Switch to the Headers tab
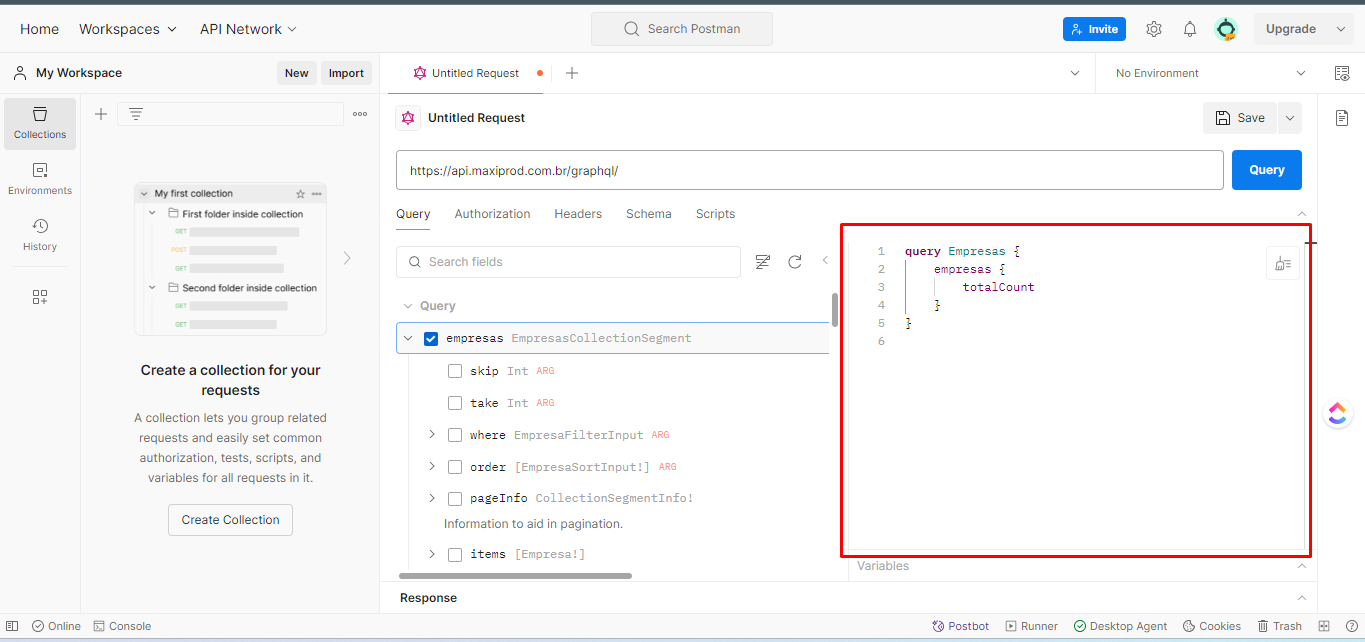Image resolution: width=1365 pixels, height=642 pixels. 578,214
